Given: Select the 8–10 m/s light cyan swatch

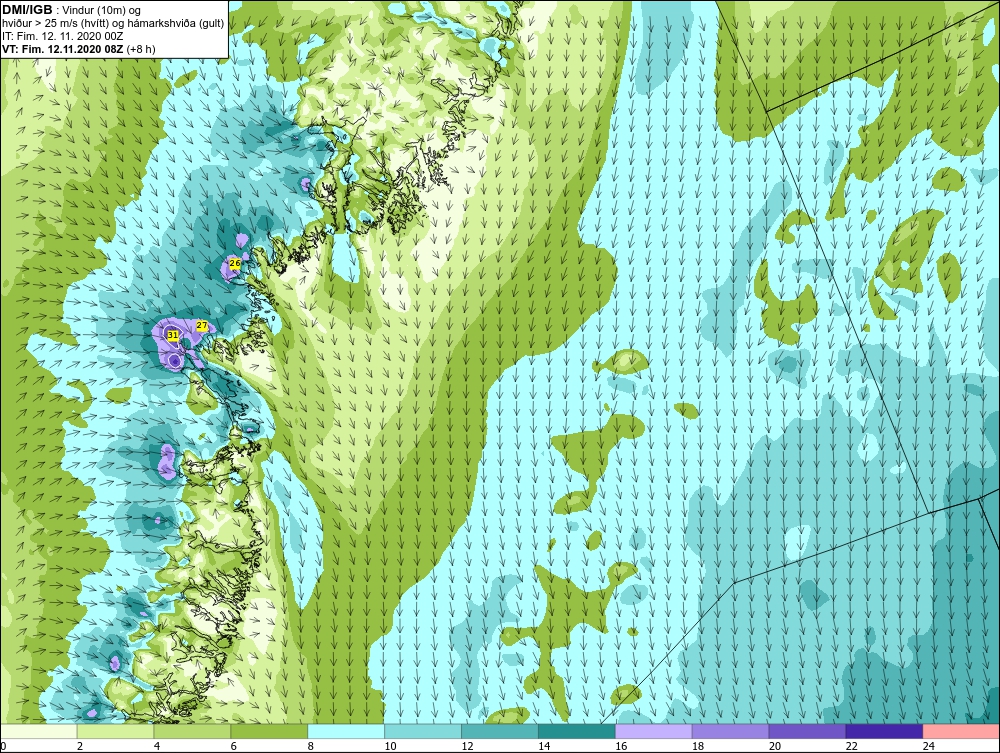Looking at the screenshot, I should 346,731.
